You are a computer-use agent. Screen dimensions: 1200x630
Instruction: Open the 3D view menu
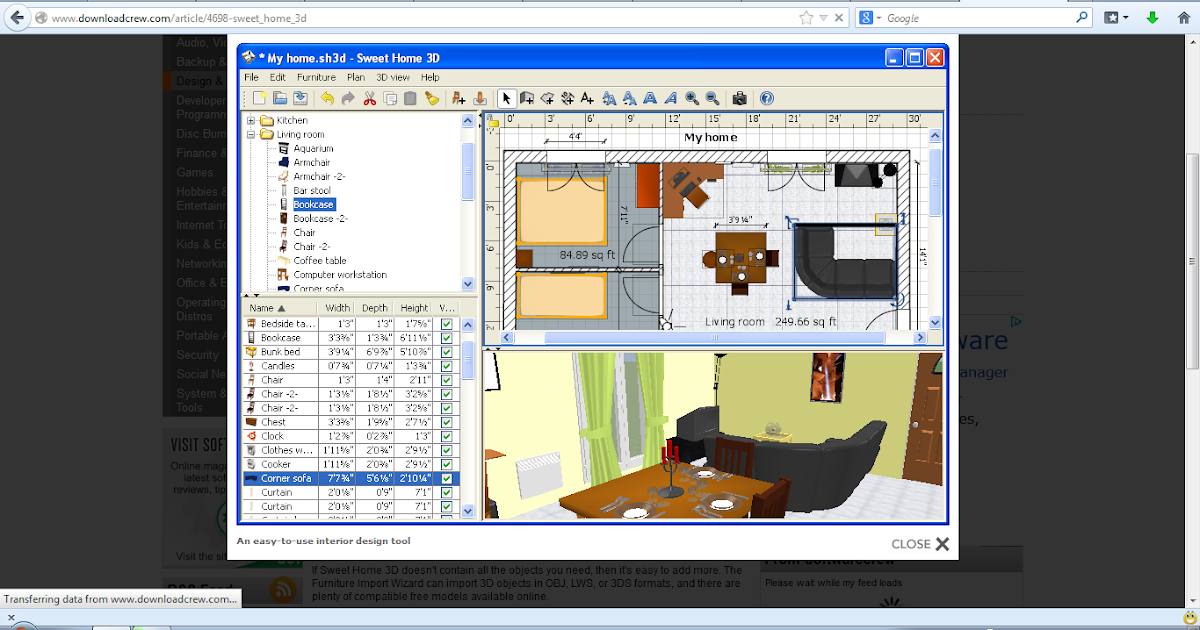tap(393, 77)
